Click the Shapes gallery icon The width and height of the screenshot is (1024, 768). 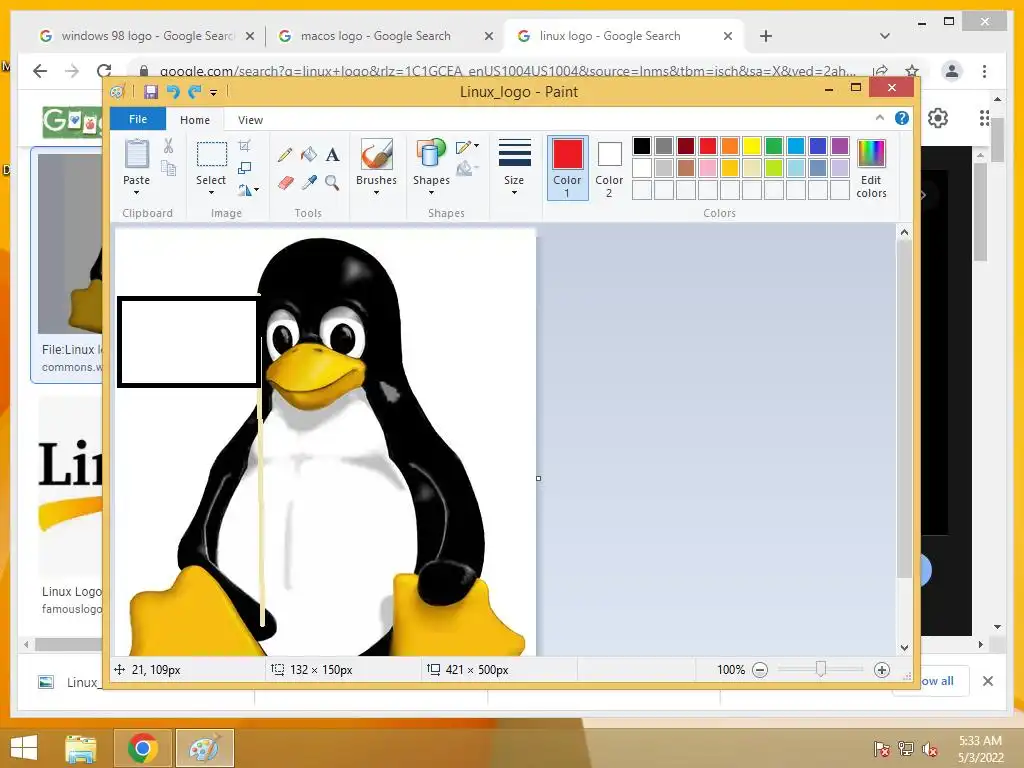431,154
